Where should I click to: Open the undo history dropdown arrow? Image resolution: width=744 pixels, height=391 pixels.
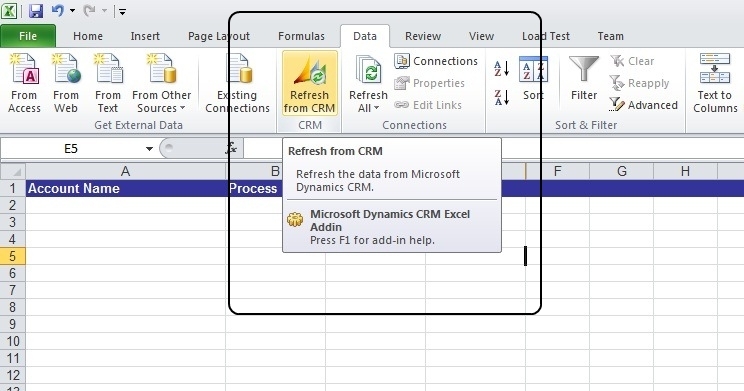coord(72,10)
